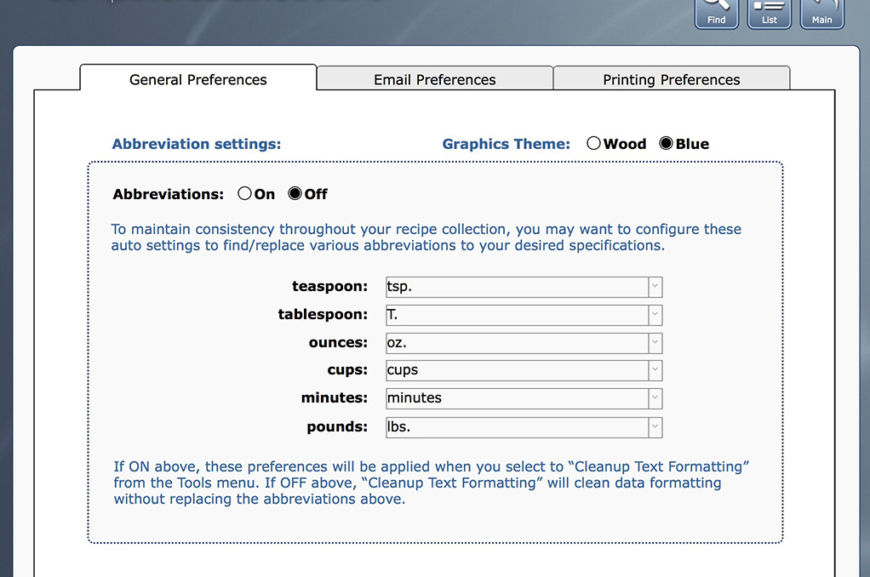Open the teaspoon abbreviation dropdown
This screenshot has width=870, height=577.
coord(655,287)
